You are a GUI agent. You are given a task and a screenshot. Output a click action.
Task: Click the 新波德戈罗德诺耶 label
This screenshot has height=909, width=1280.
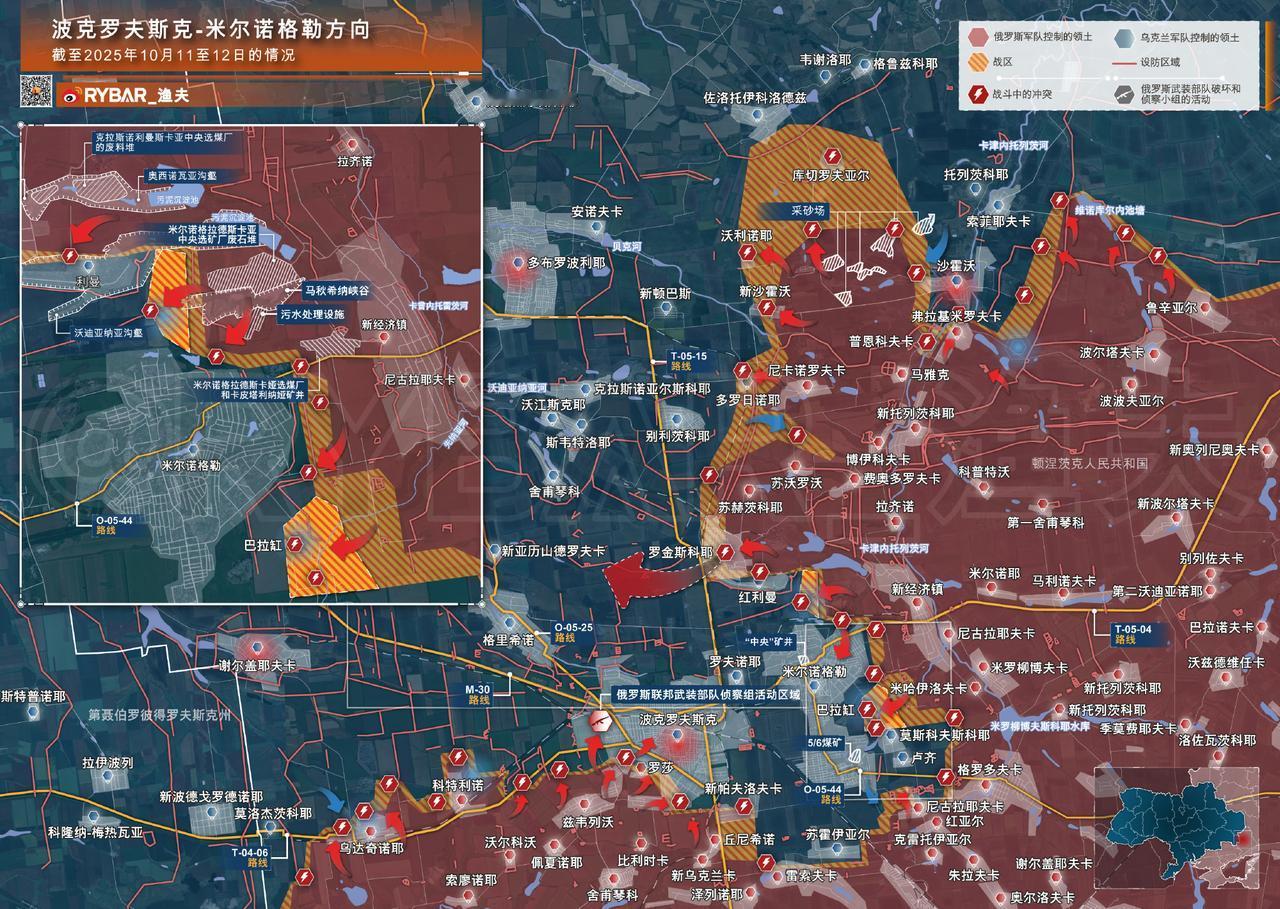click(x=211, y=797)
